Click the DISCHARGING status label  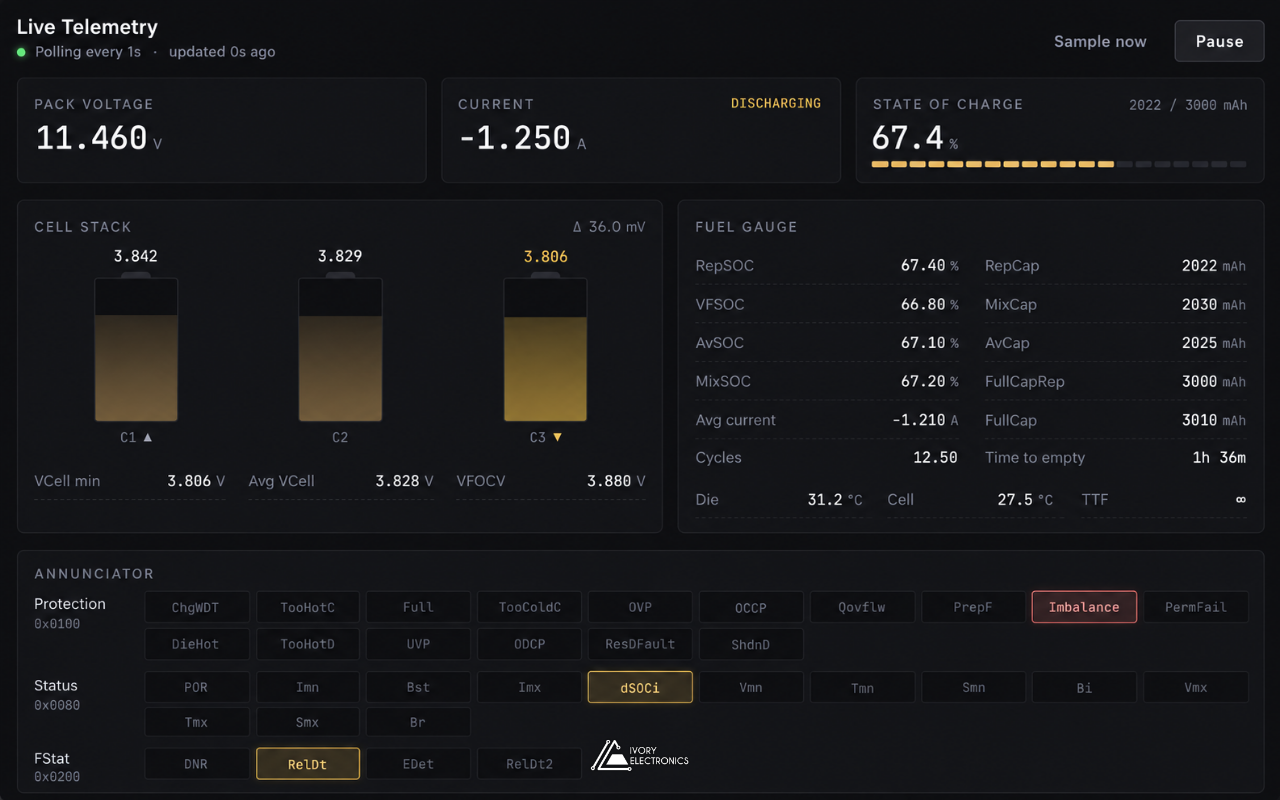tap(776, 103)
